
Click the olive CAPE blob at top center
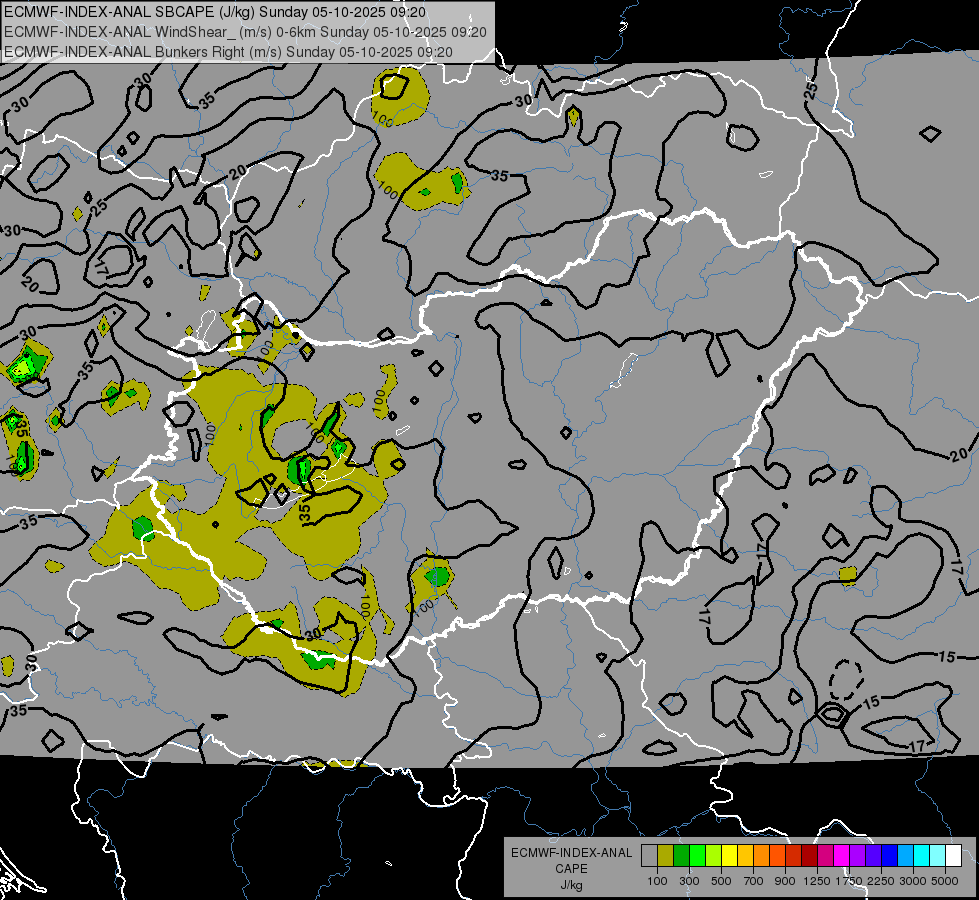pyautogui.click(x=399, y=95)
